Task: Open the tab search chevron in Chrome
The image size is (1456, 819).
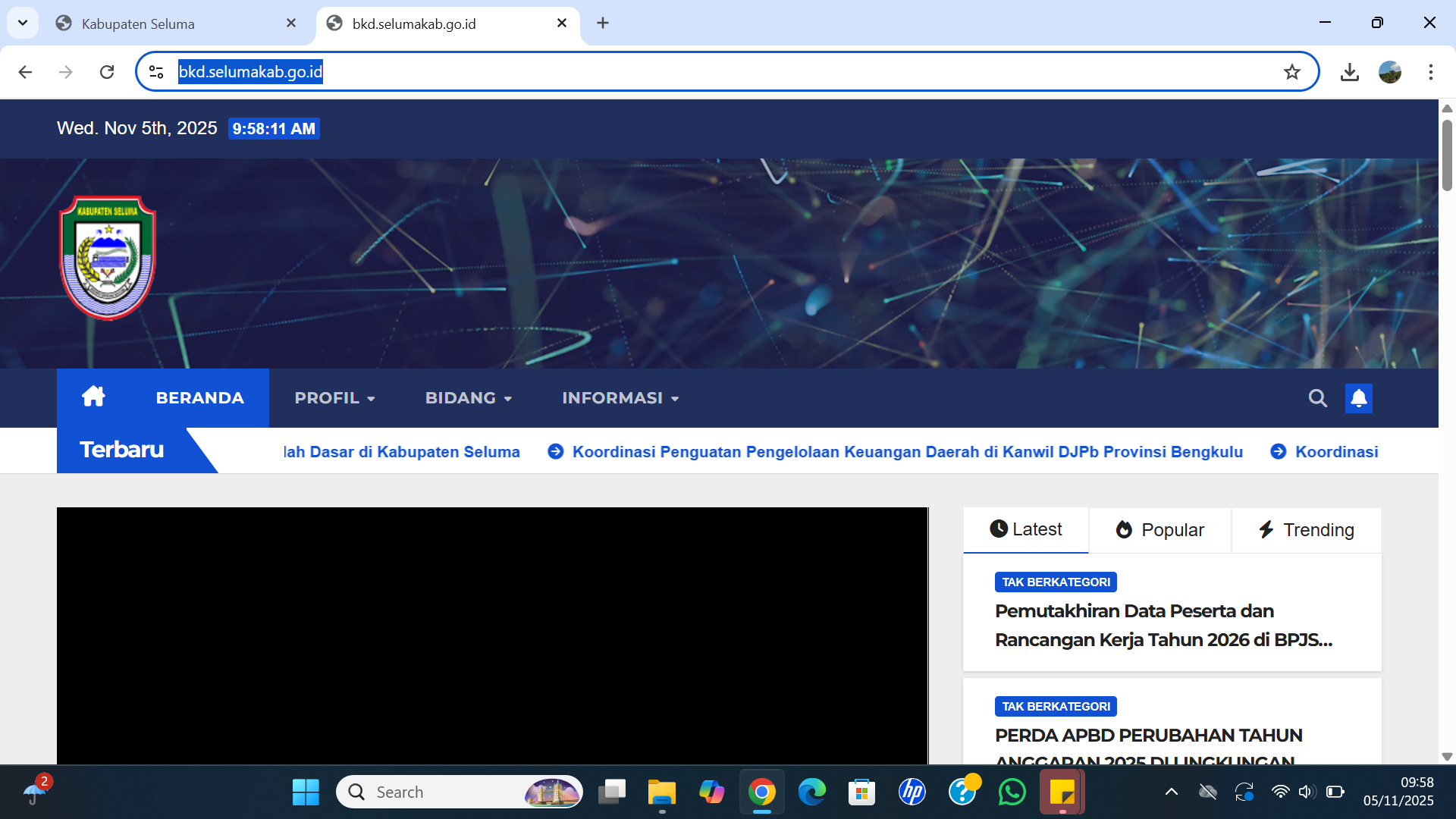Action: pos(23,23)
